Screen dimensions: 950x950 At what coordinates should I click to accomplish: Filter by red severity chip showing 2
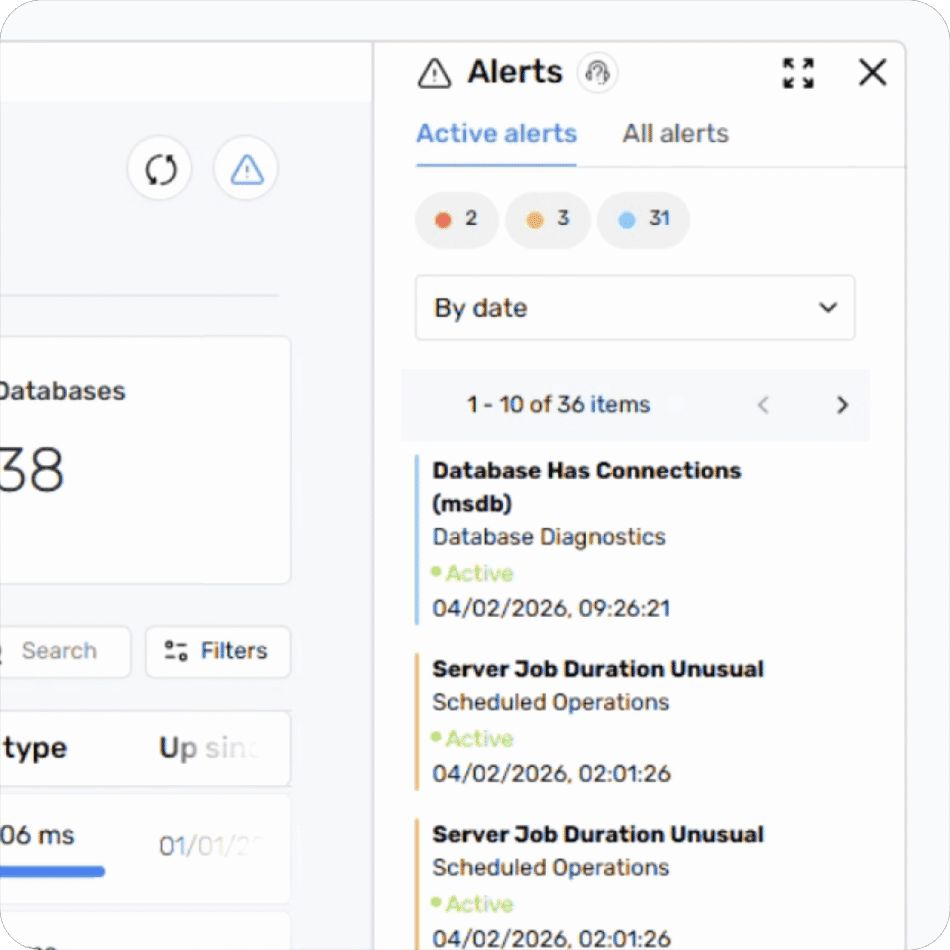[x=456, y=219]
